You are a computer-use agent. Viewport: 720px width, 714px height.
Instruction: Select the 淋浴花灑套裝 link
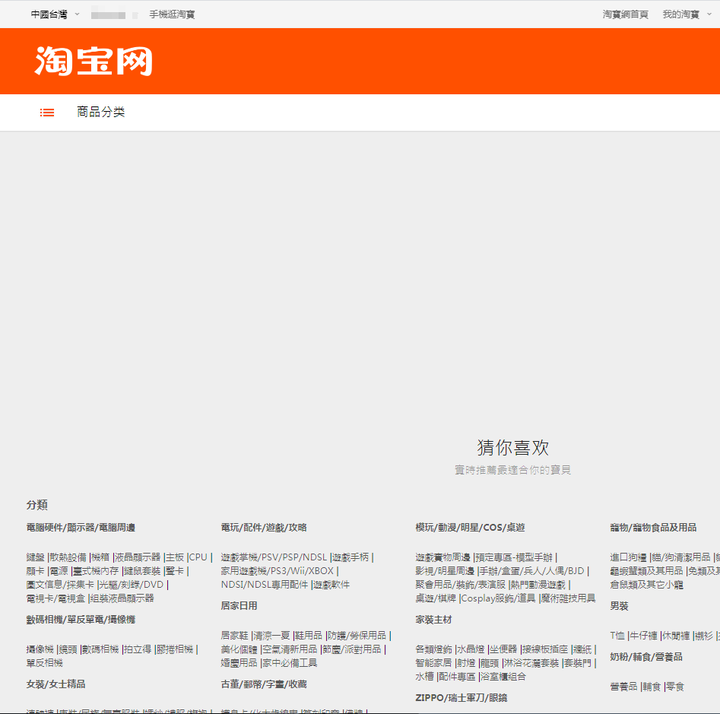click(x=532, y=663)
